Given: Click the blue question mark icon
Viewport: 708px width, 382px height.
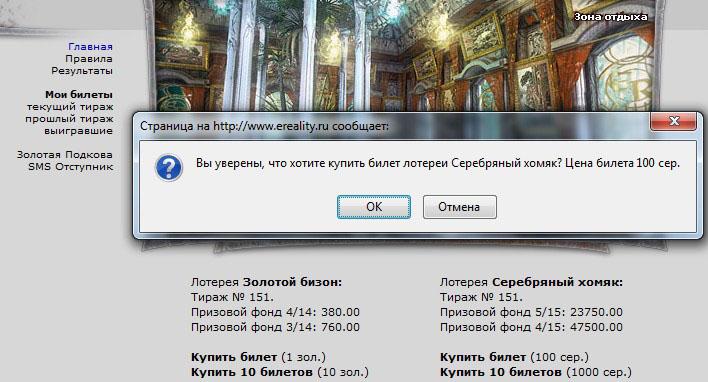Looking at the screenshot, I should 168,168.
